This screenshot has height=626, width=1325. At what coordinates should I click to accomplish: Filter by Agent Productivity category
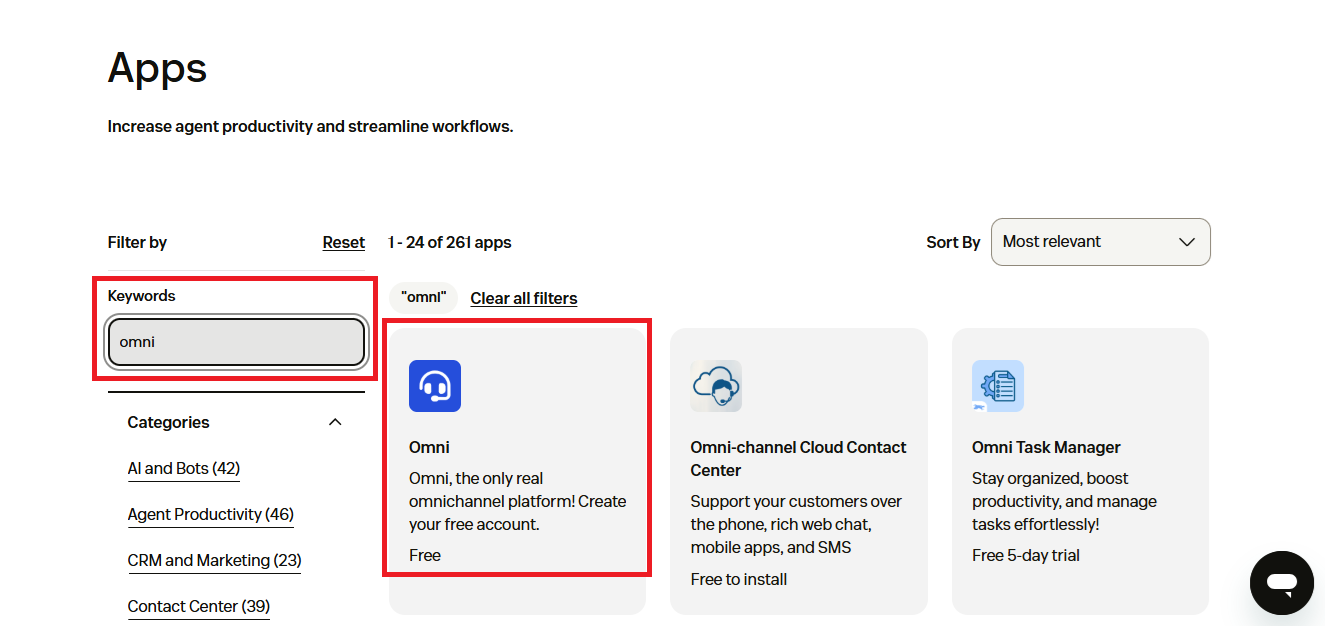(x=211, y=514)
